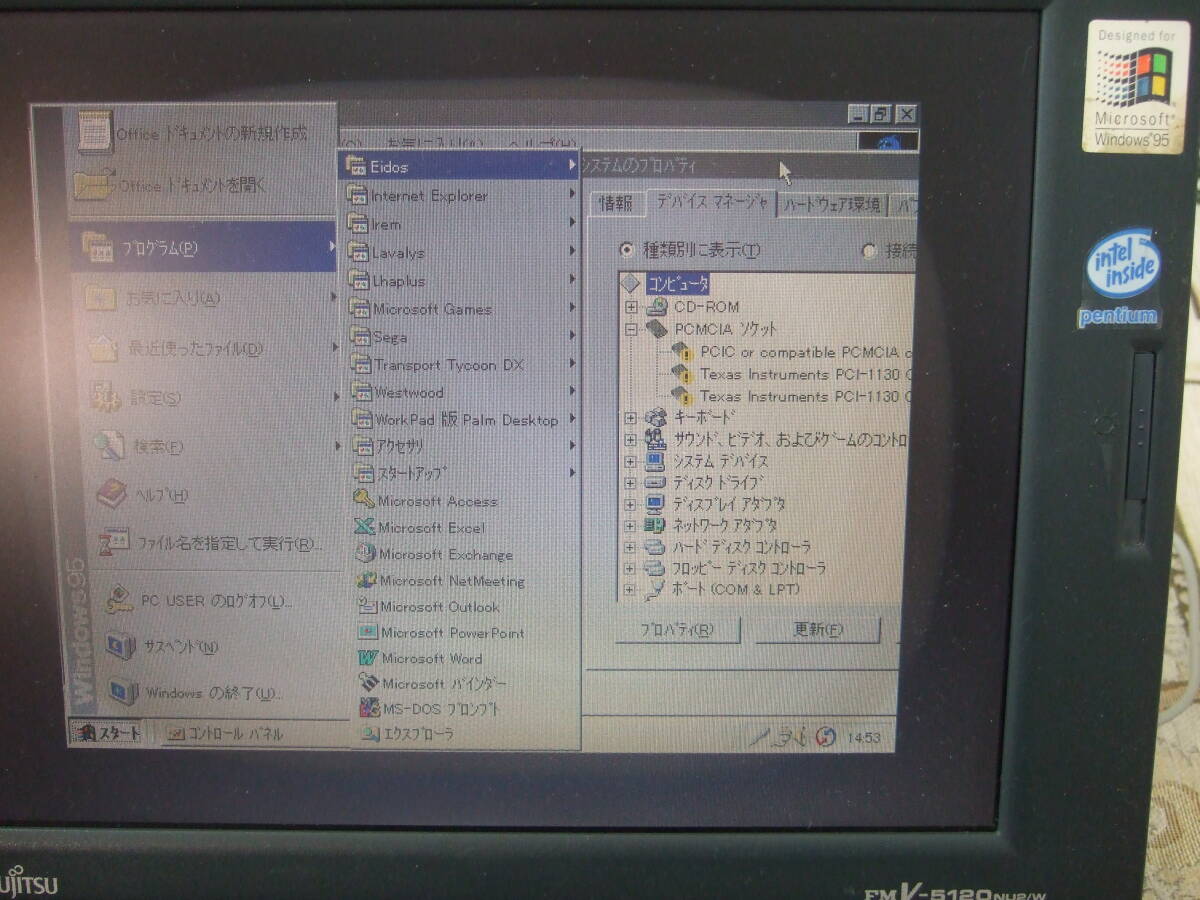
Task: Click the Sega folder icon
Action: (x=358, y=337)
